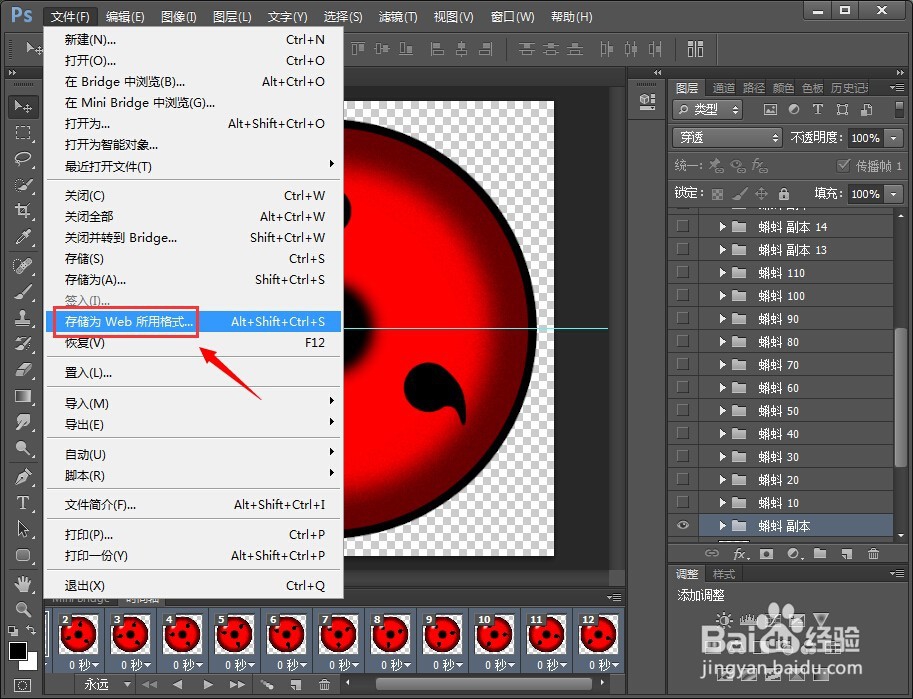Select the previous frame button
Viewport: 913px width, 699px height.
pyautogui.click(x=178, y=684)
